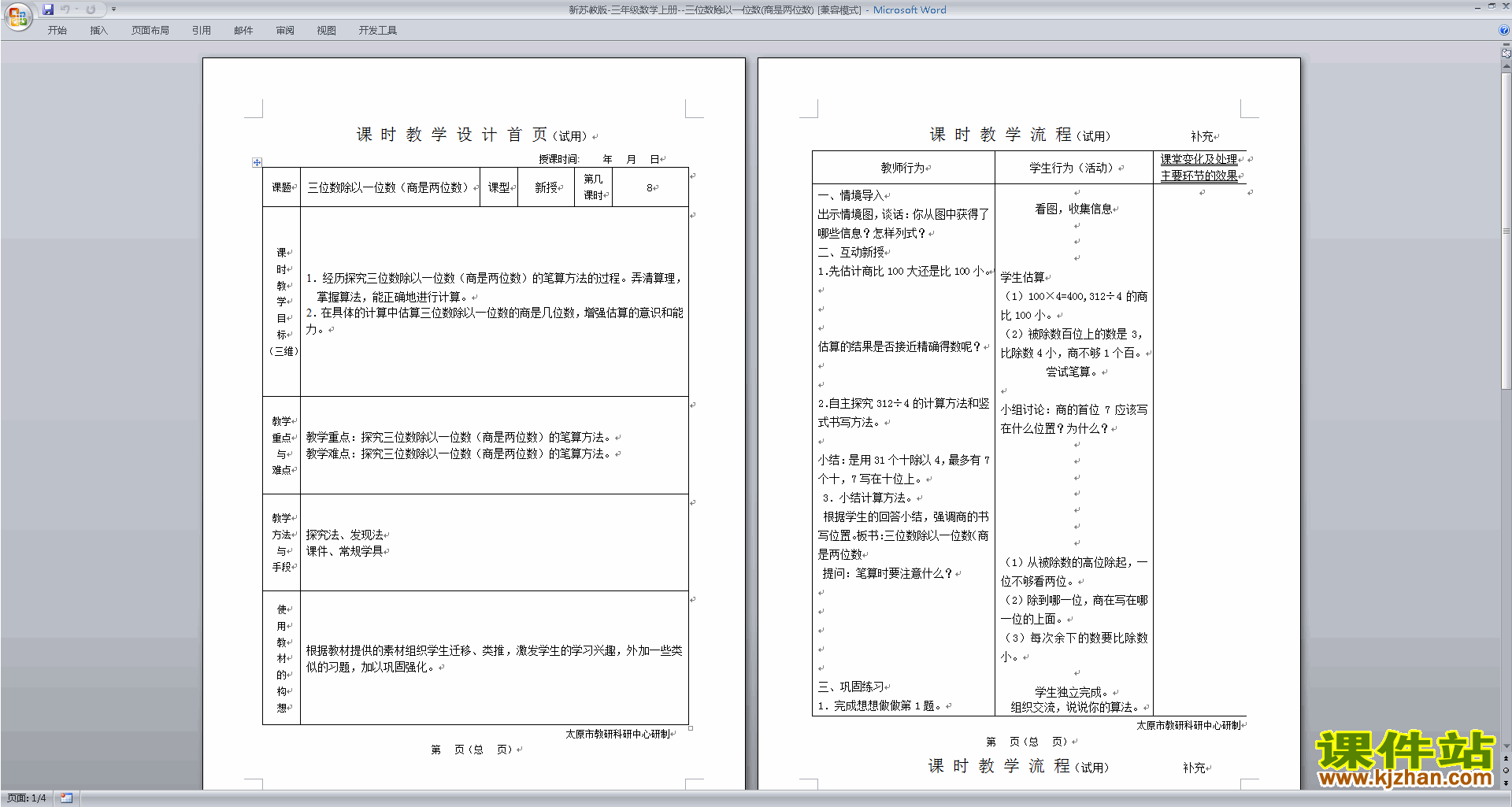The width and height of the screenshot is (1512, 807).
Task: Click the page count 页面: 1/4 in status bar
Action: tap(27, 798)
